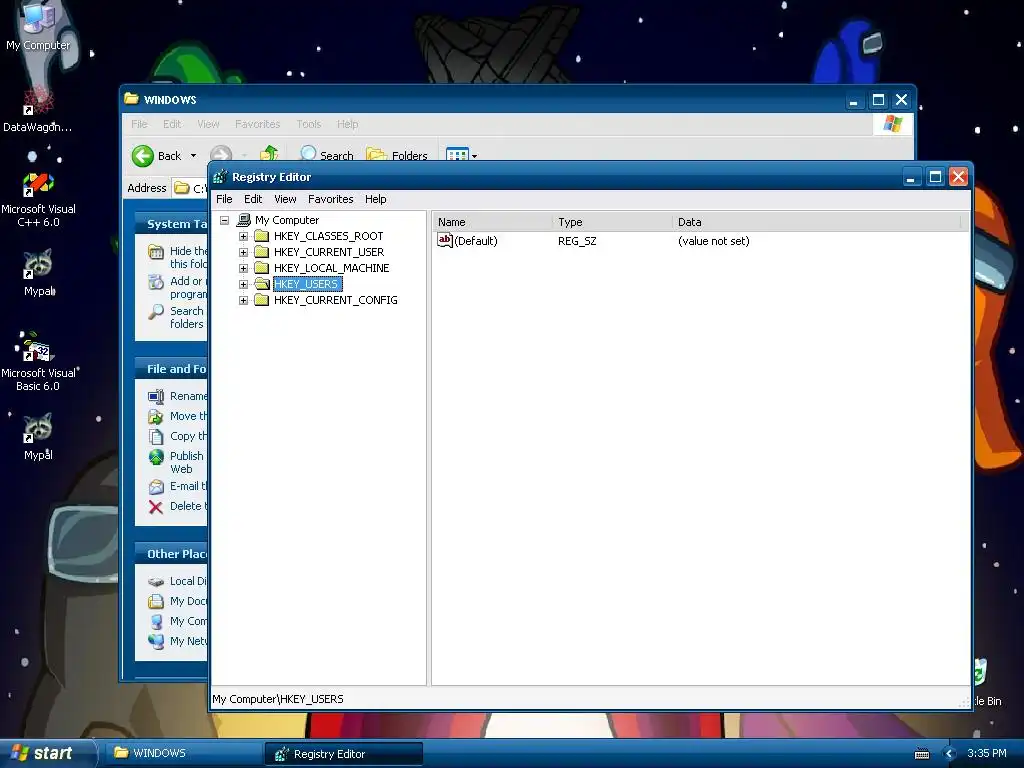Click the Address bar in WINDOWS window
The width and height of the screenshot is (1024, 768).
189,189
